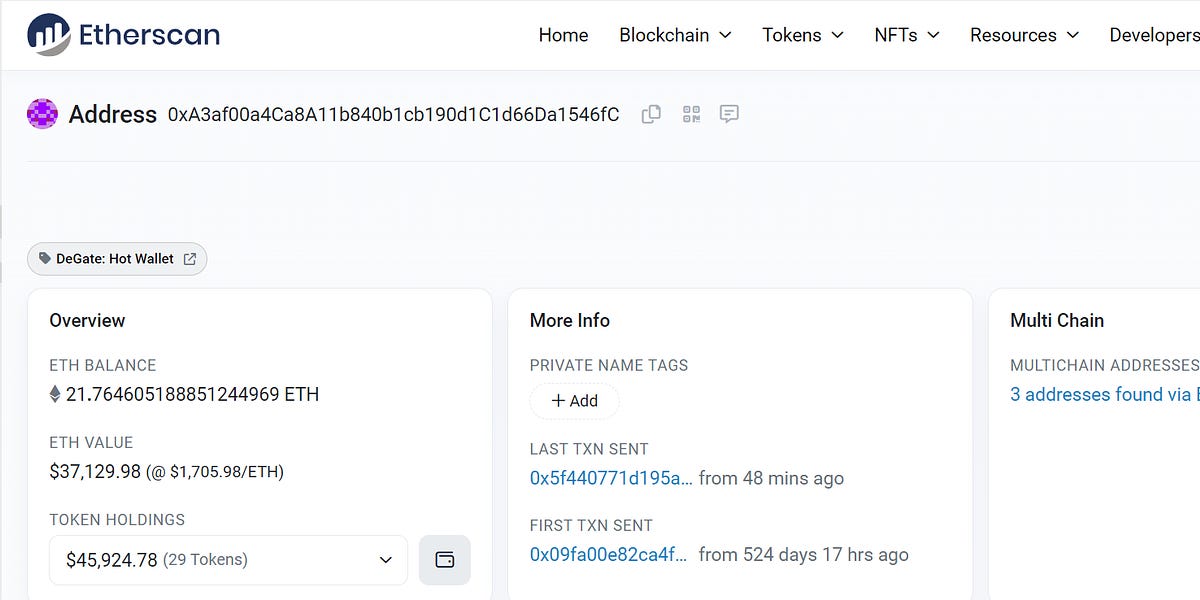Select Home in the navigation bar
Viewport: 1200px width, 600px height.
[563, 35]
